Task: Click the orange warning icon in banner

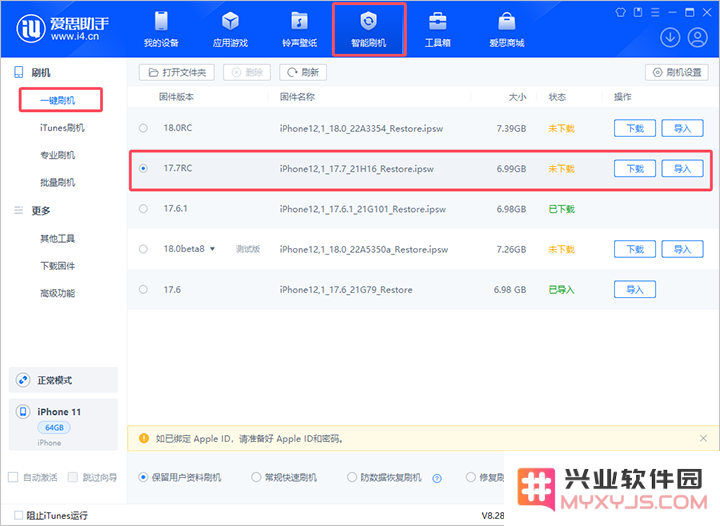Action: [144, 438]
